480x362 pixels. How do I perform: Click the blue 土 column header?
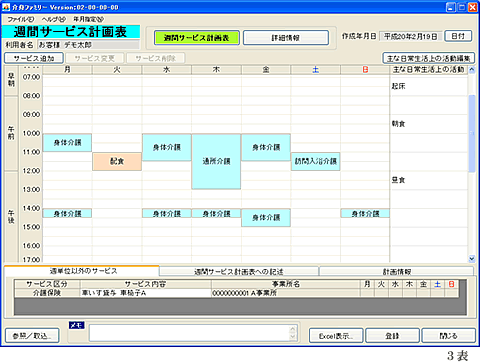coord(316,70)
